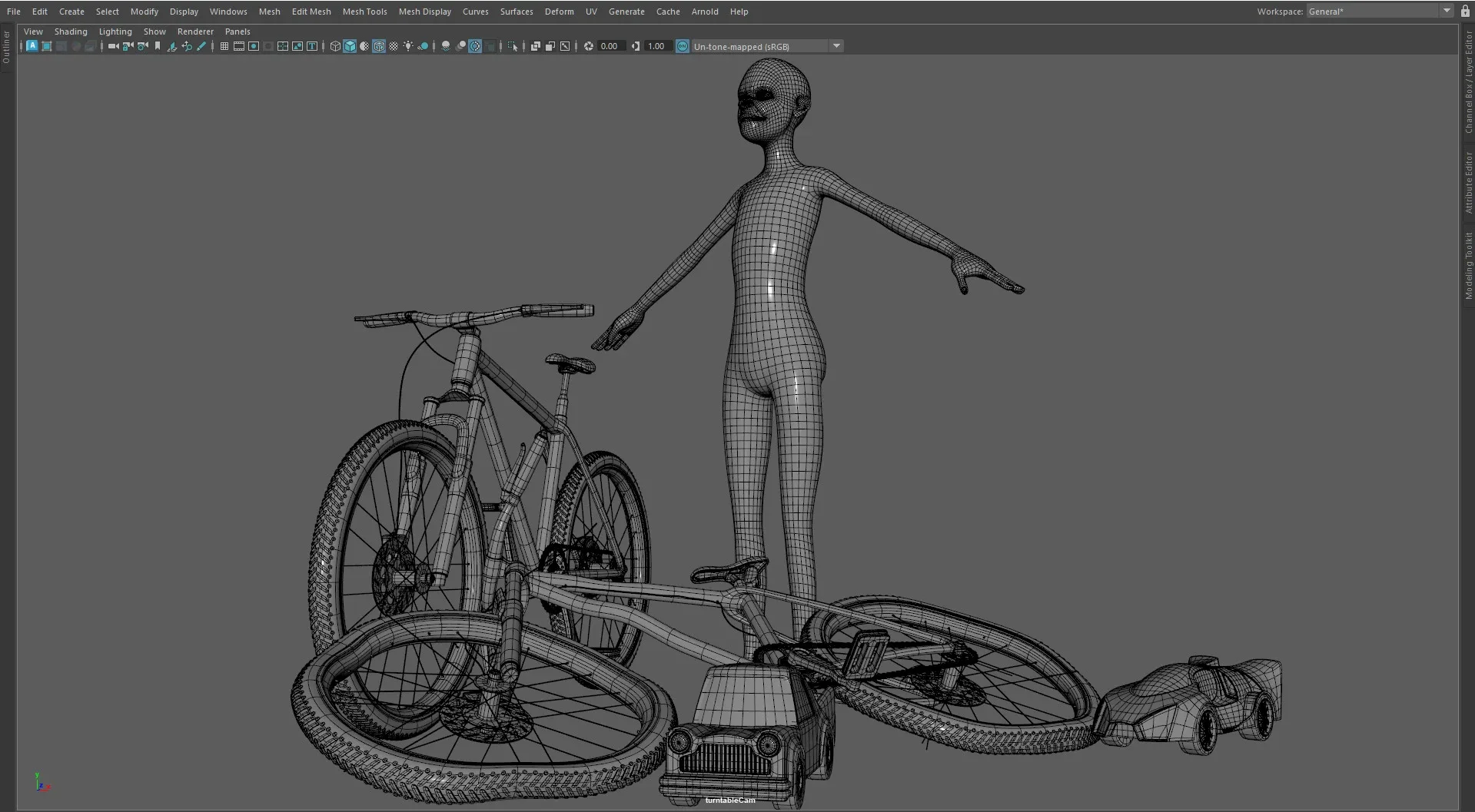This screenshot has width=1475, height=812.
Task: Open the Modeling Toolkit side tab
Action: [1468, 266]
